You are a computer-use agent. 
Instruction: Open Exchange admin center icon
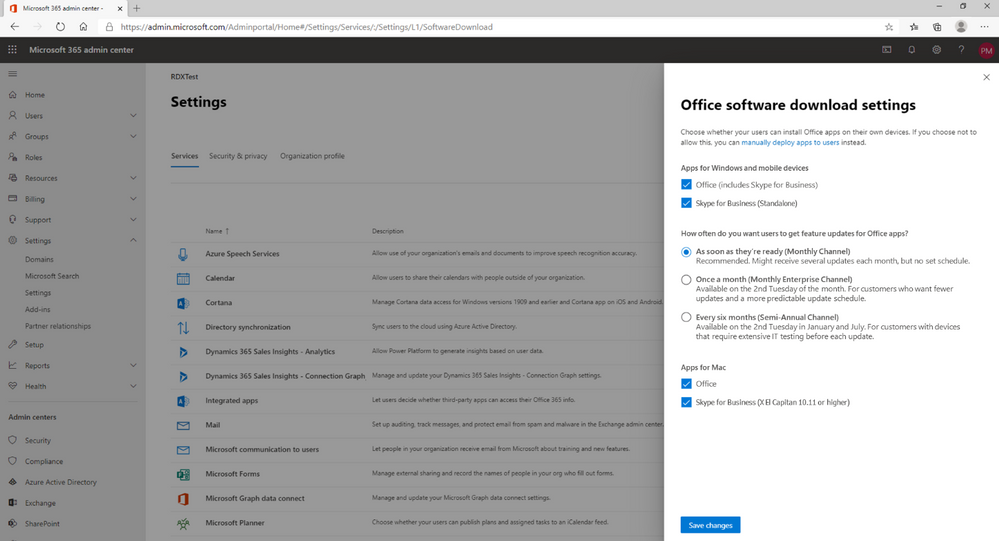13,503
